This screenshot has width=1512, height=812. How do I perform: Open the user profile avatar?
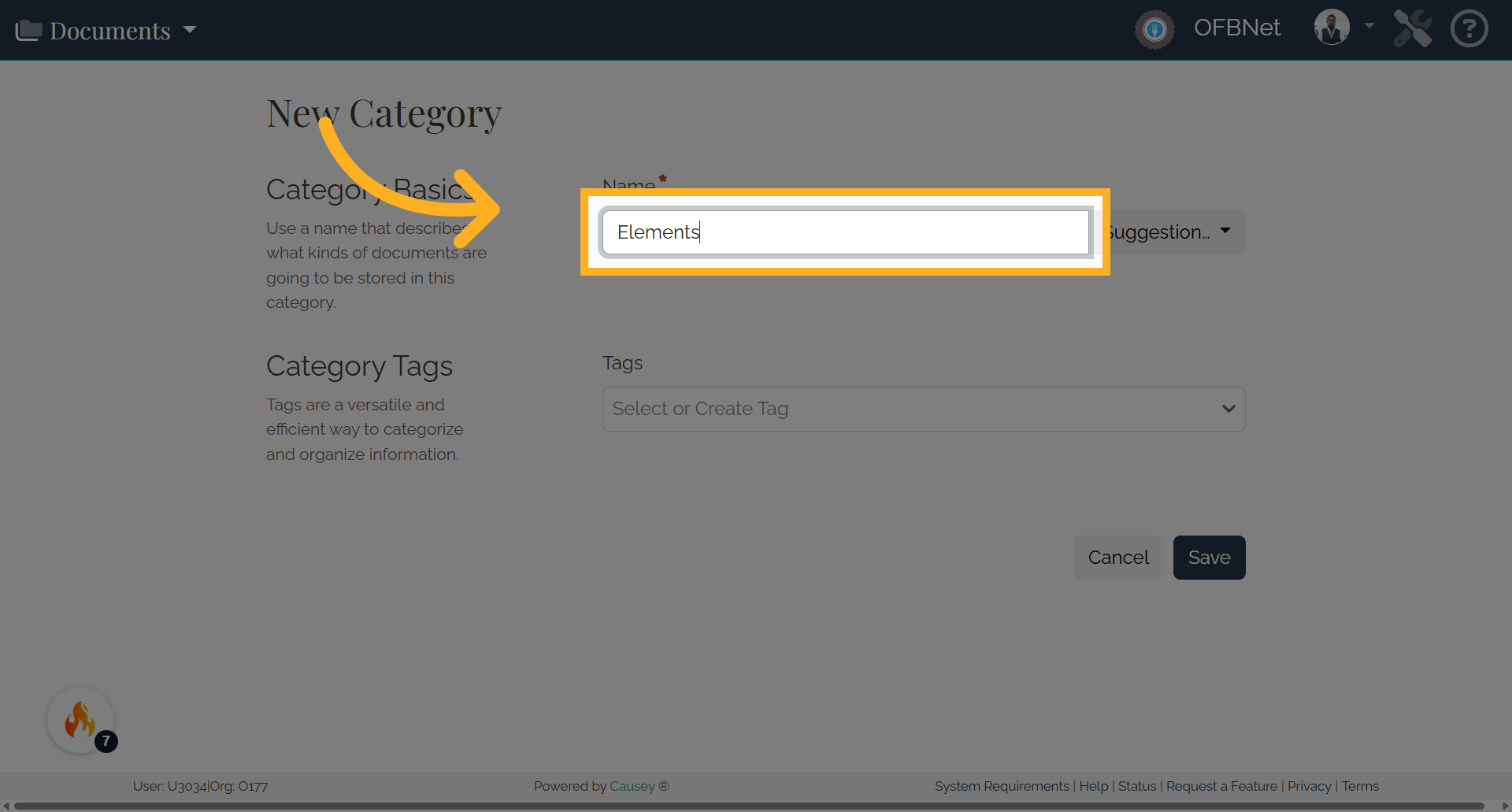[x=1332, y=28]
